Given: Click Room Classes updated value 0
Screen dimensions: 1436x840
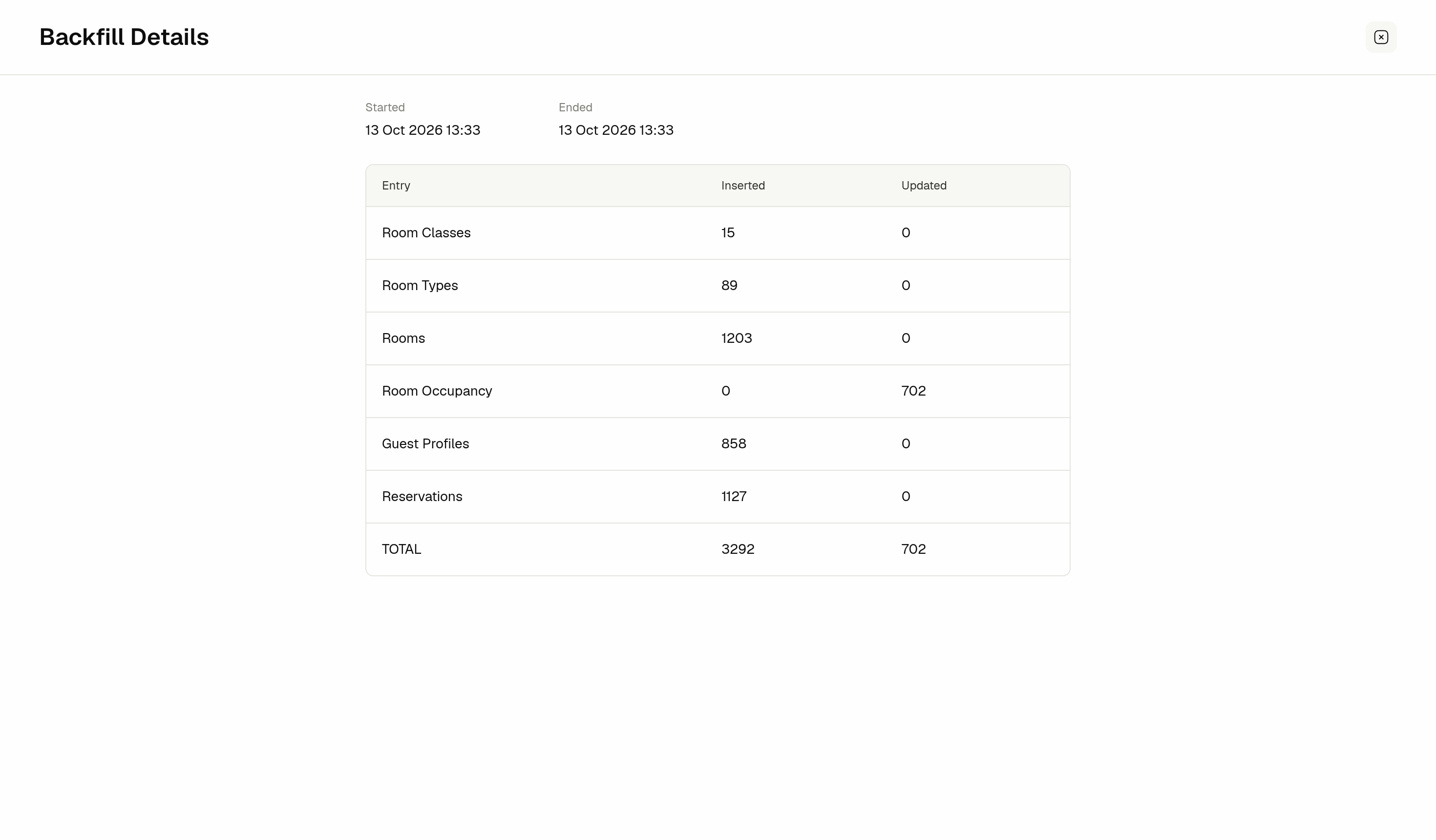Looking at the screenshot, I should click(x=906, y=232).
